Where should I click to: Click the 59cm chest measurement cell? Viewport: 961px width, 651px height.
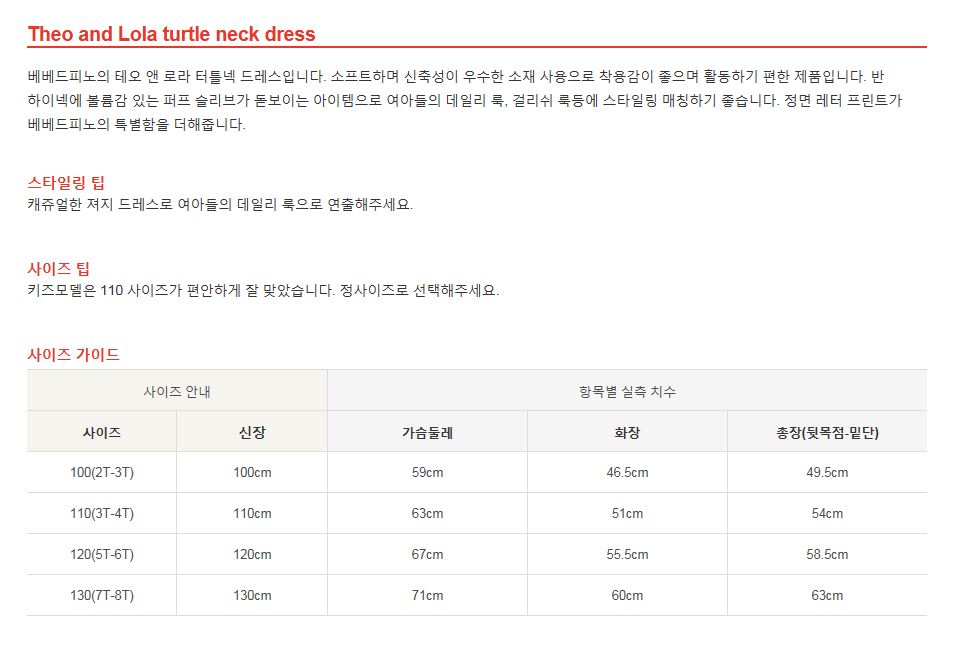[x=427, y=472]
